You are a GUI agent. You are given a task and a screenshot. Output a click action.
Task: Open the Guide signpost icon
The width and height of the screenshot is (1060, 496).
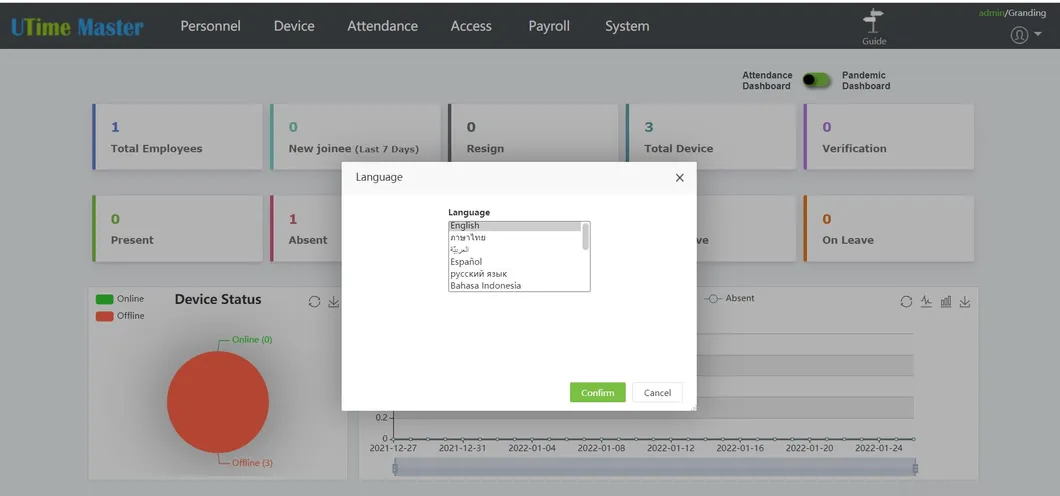coord(874,22)
